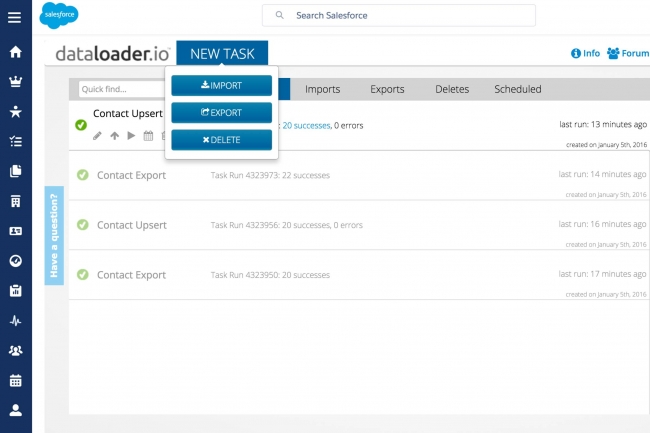Open the NEW TASK dropdown
This screenshot has width=650, height=433.
pyautogui.click(x=222, y=54)
